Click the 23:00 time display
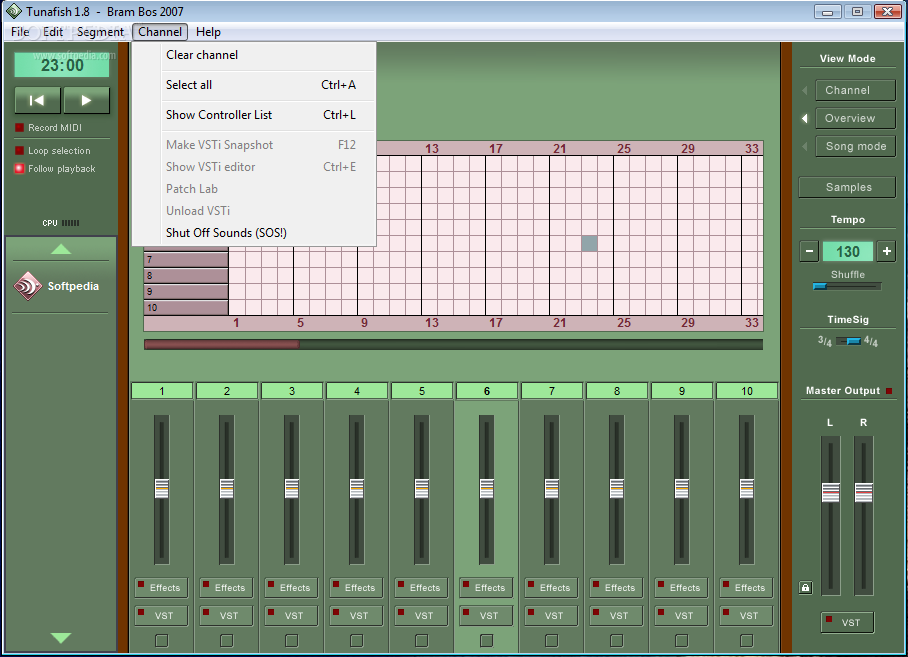908x657 pixels. click(62, 65)
